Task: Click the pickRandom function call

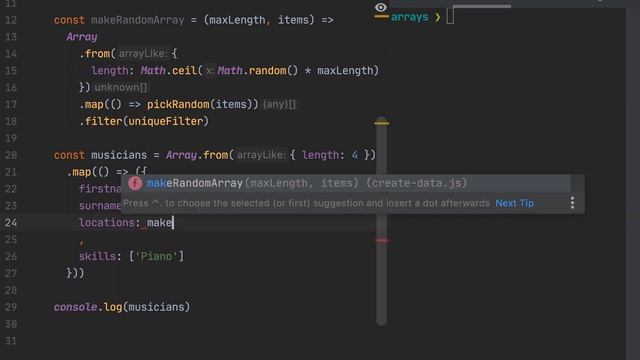Action: pos(178,104)
